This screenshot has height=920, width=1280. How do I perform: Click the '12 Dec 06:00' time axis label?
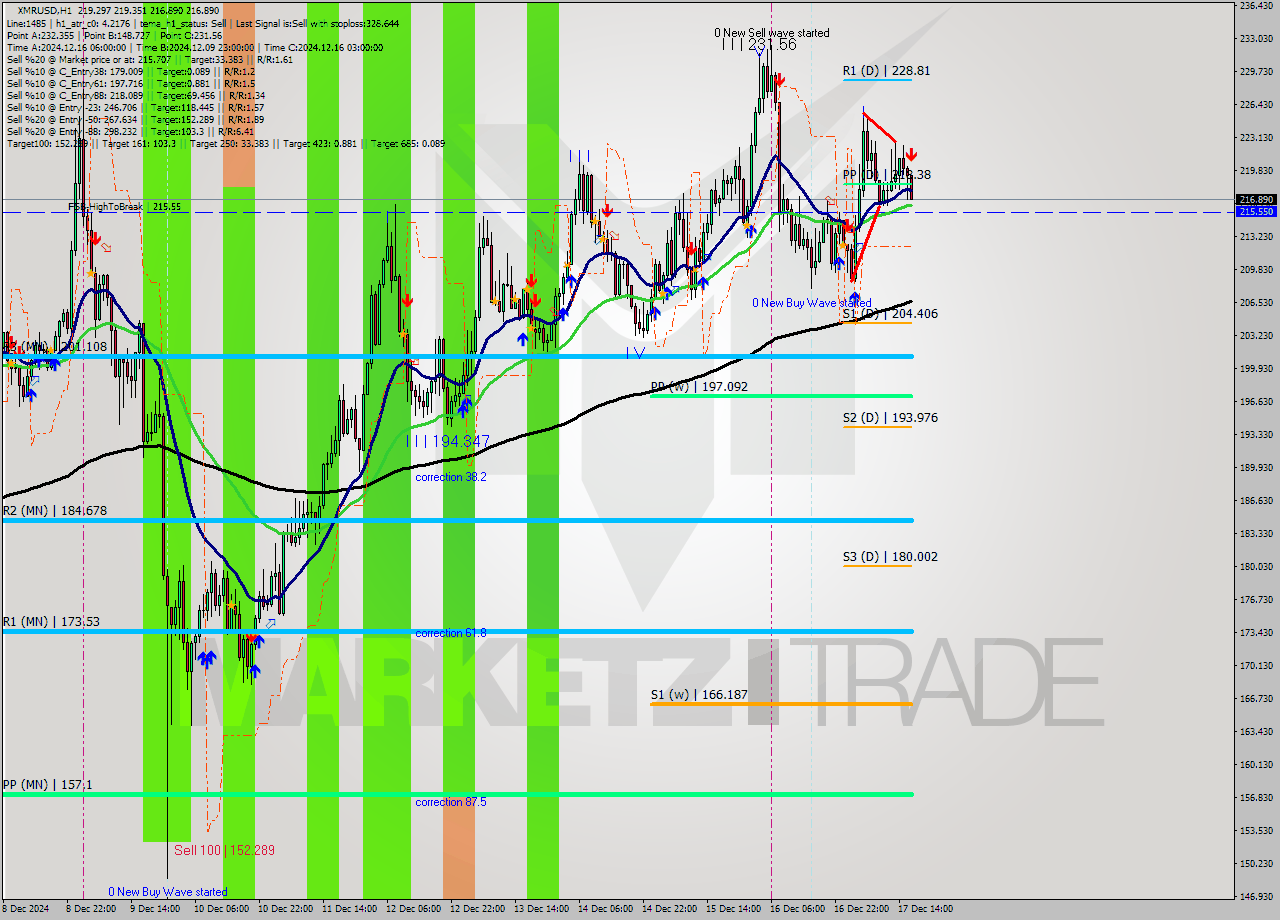click(411, 909)
